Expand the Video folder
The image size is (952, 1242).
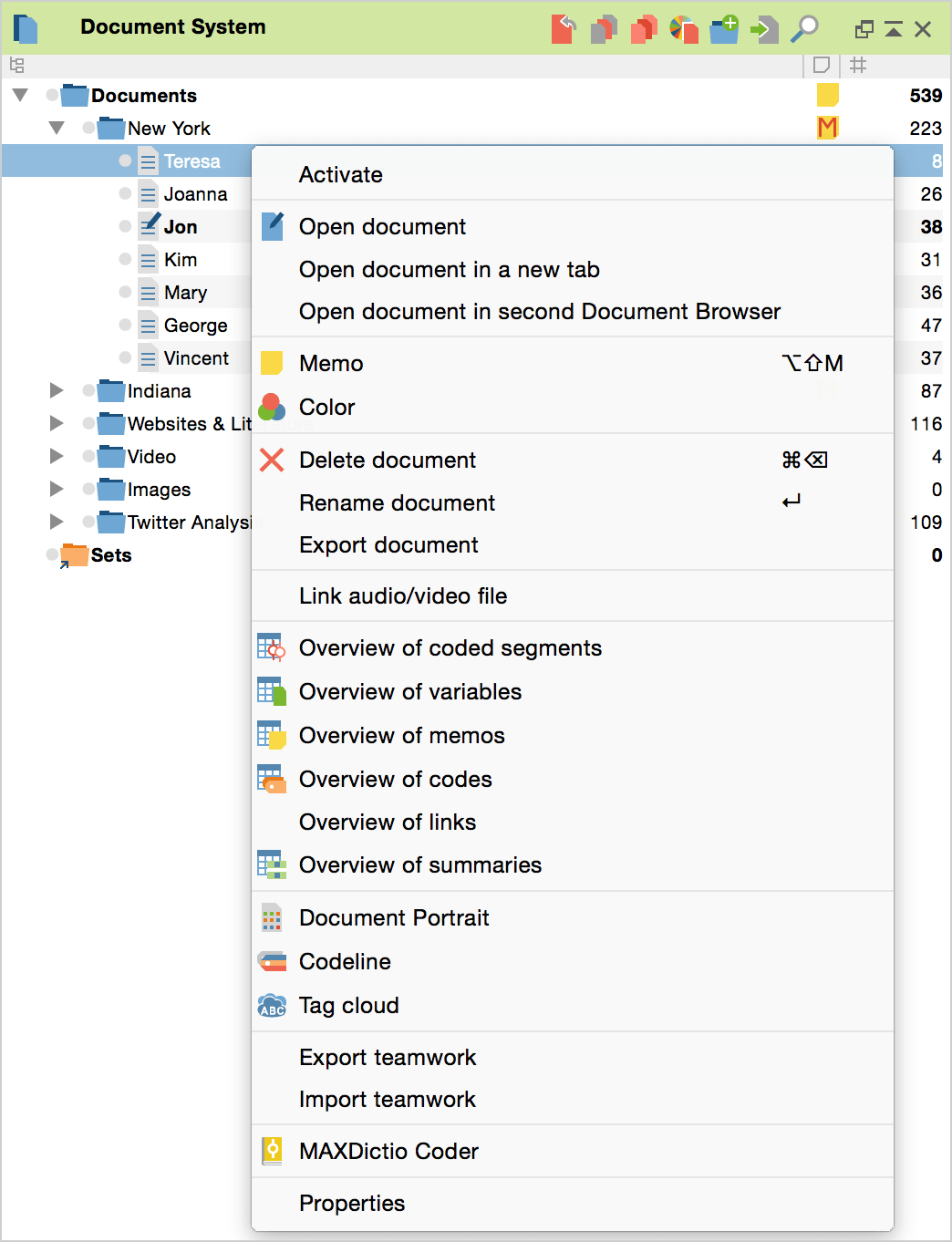click(x=57, y=456)
